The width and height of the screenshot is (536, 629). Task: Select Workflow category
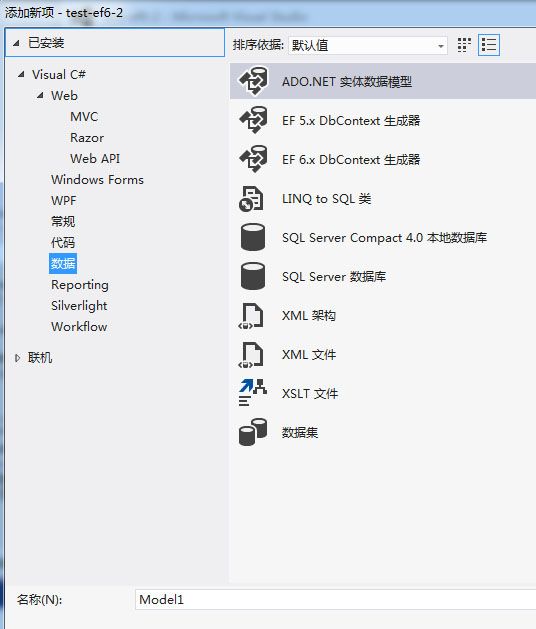pos(79,327)
